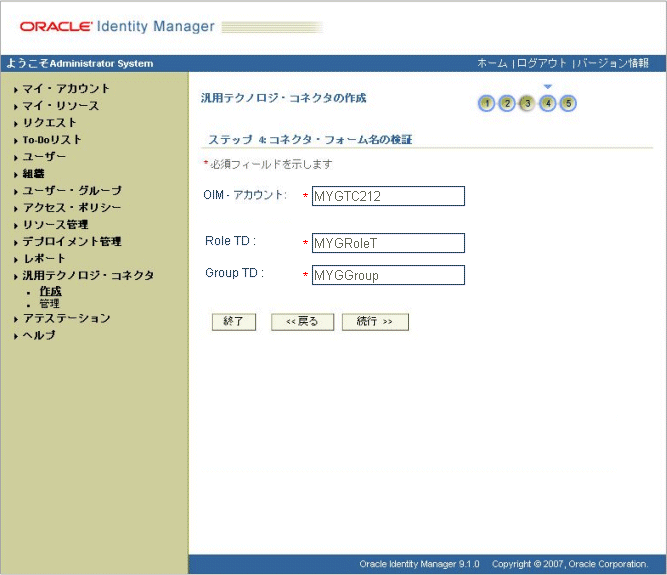Open the アテステーション sidebar menu
The image size is (667, 575).
point(67,318)
